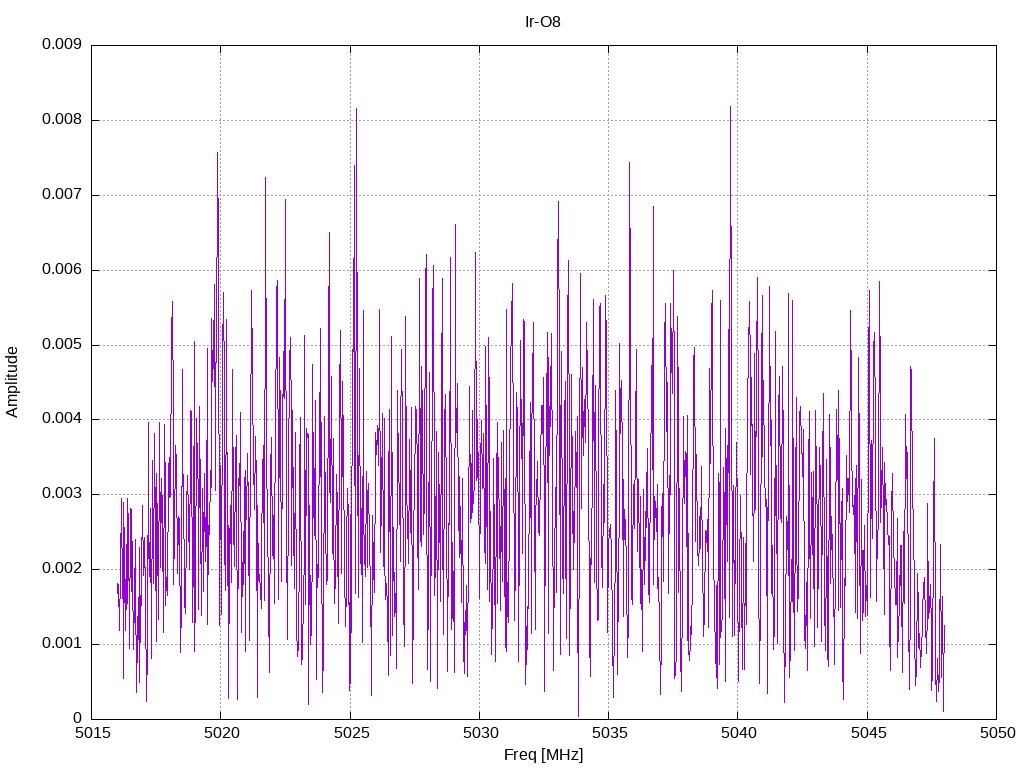Click the Freq [MHz] x-axis label
The image size is (1024, 768).
tap(543, 755)
